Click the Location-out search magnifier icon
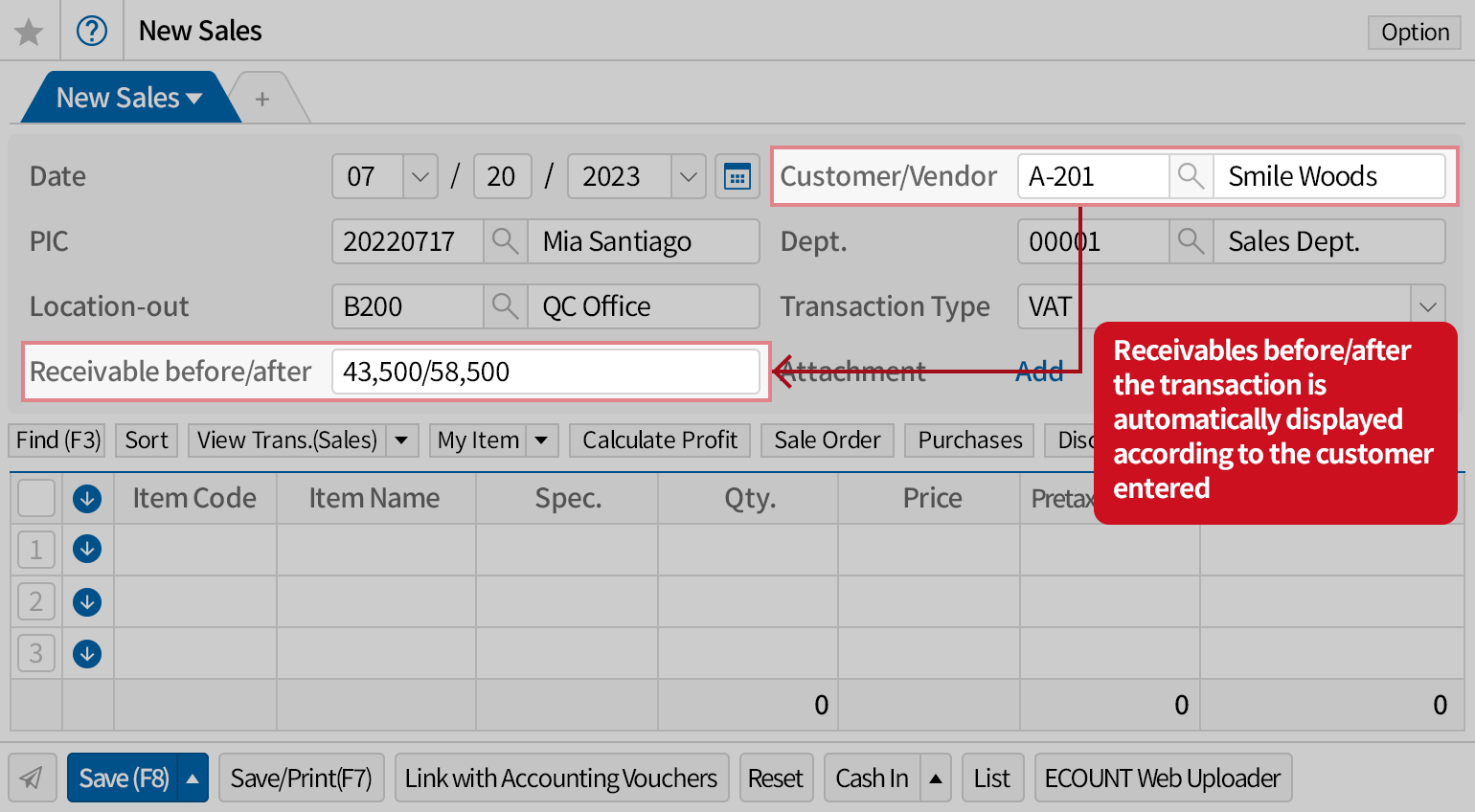This screenshot has height=812, width=1475. 505,306
